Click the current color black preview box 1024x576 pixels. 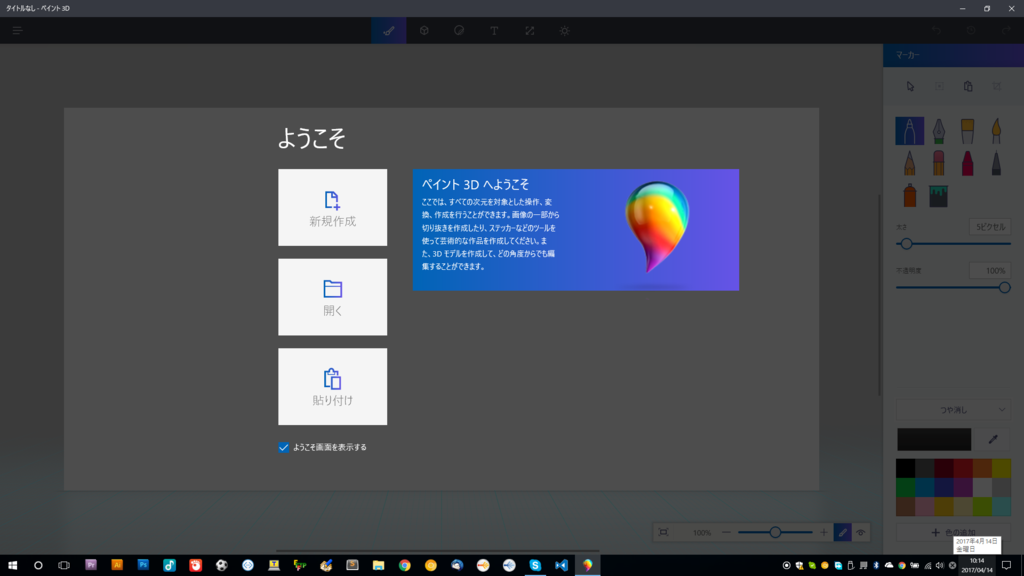coord(934,440)
